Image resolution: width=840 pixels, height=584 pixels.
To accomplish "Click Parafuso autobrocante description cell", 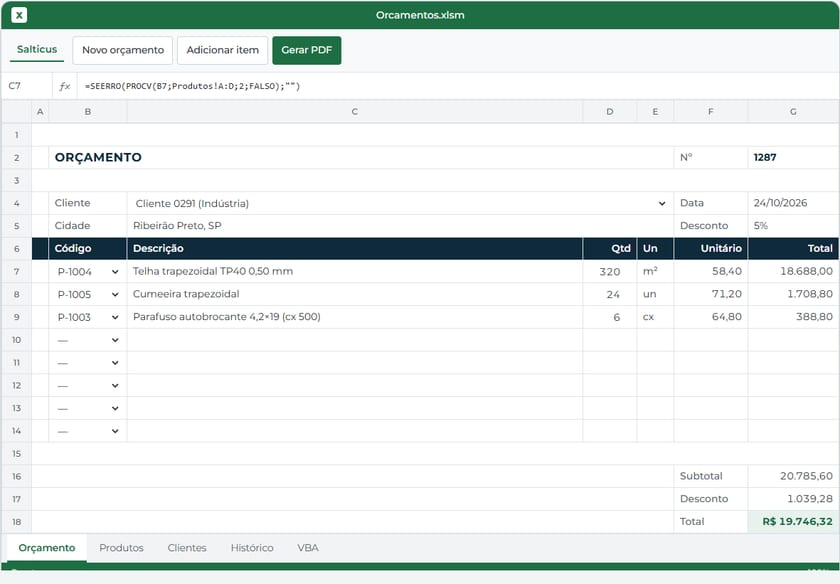I will click(x=355, y=317).
